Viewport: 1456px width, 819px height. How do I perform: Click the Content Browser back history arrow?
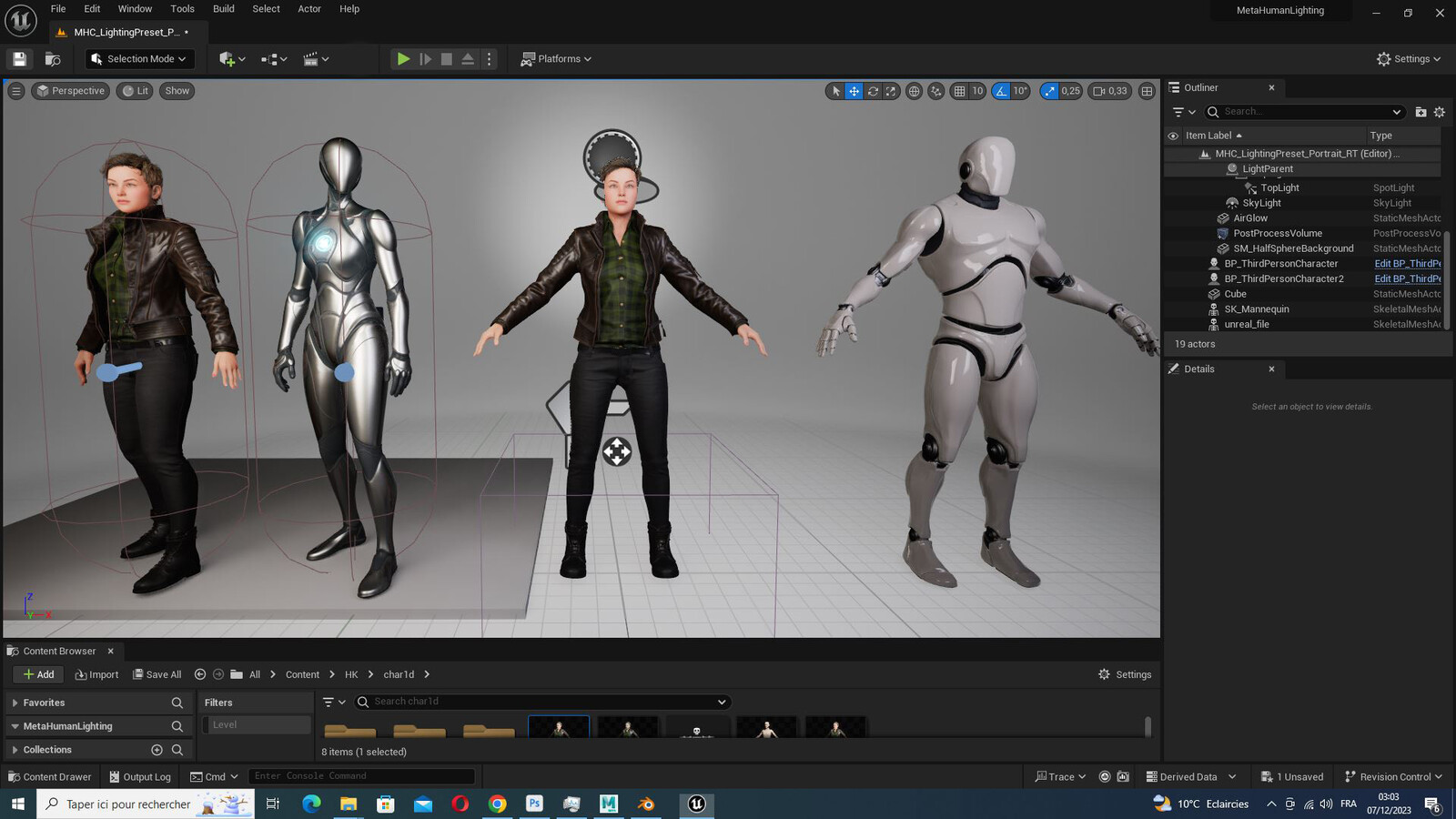[x=200, y=674]
